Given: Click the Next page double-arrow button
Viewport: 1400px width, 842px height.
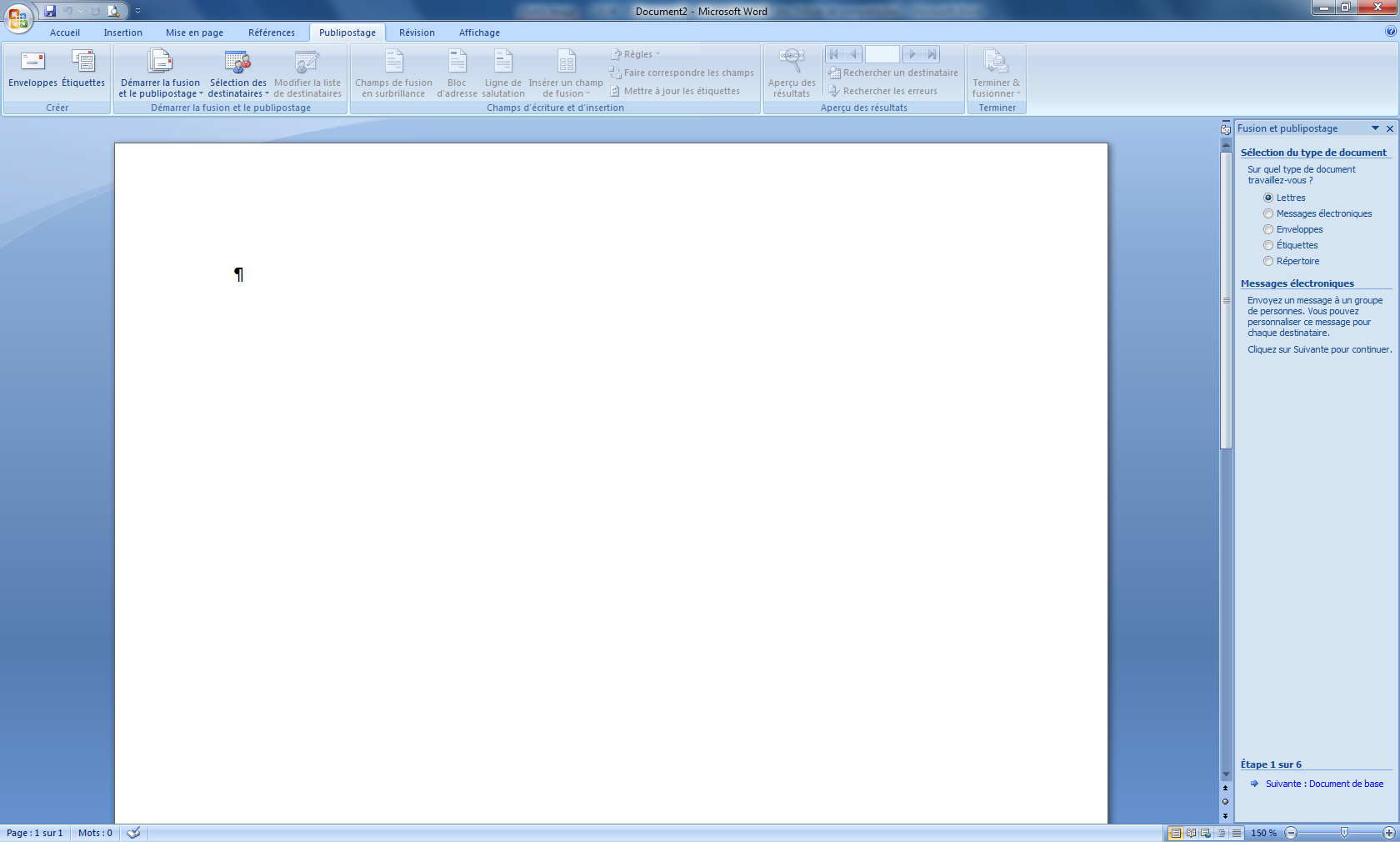Looking at the screenshot, I should point(1226,815).
